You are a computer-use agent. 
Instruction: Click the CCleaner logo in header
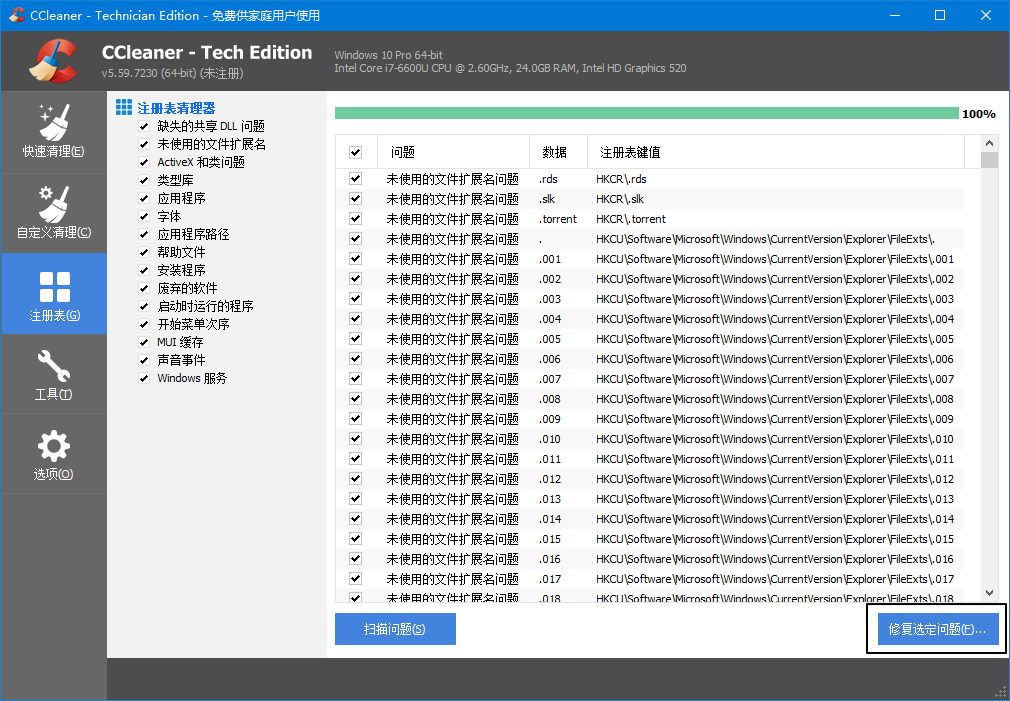point(52,62)
